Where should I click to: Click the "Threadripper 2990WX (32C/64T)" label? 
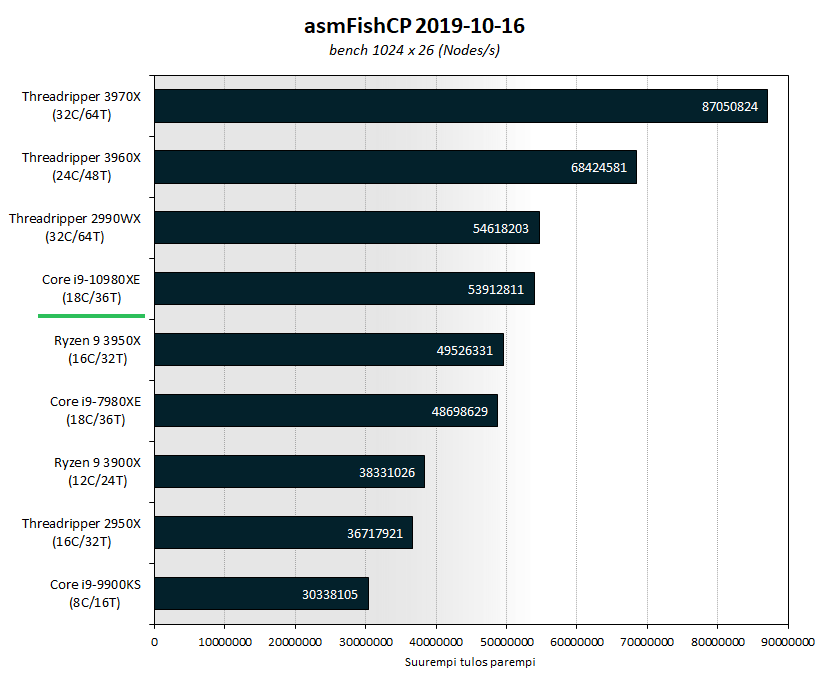[75, 227]
